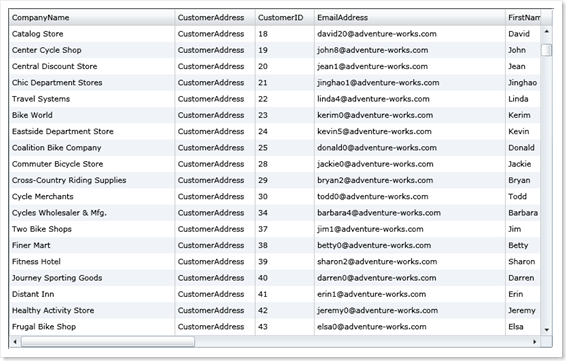Select the Travel Systems cell
The height and width of the screenshot is (361, 566).
click(92, 99)
